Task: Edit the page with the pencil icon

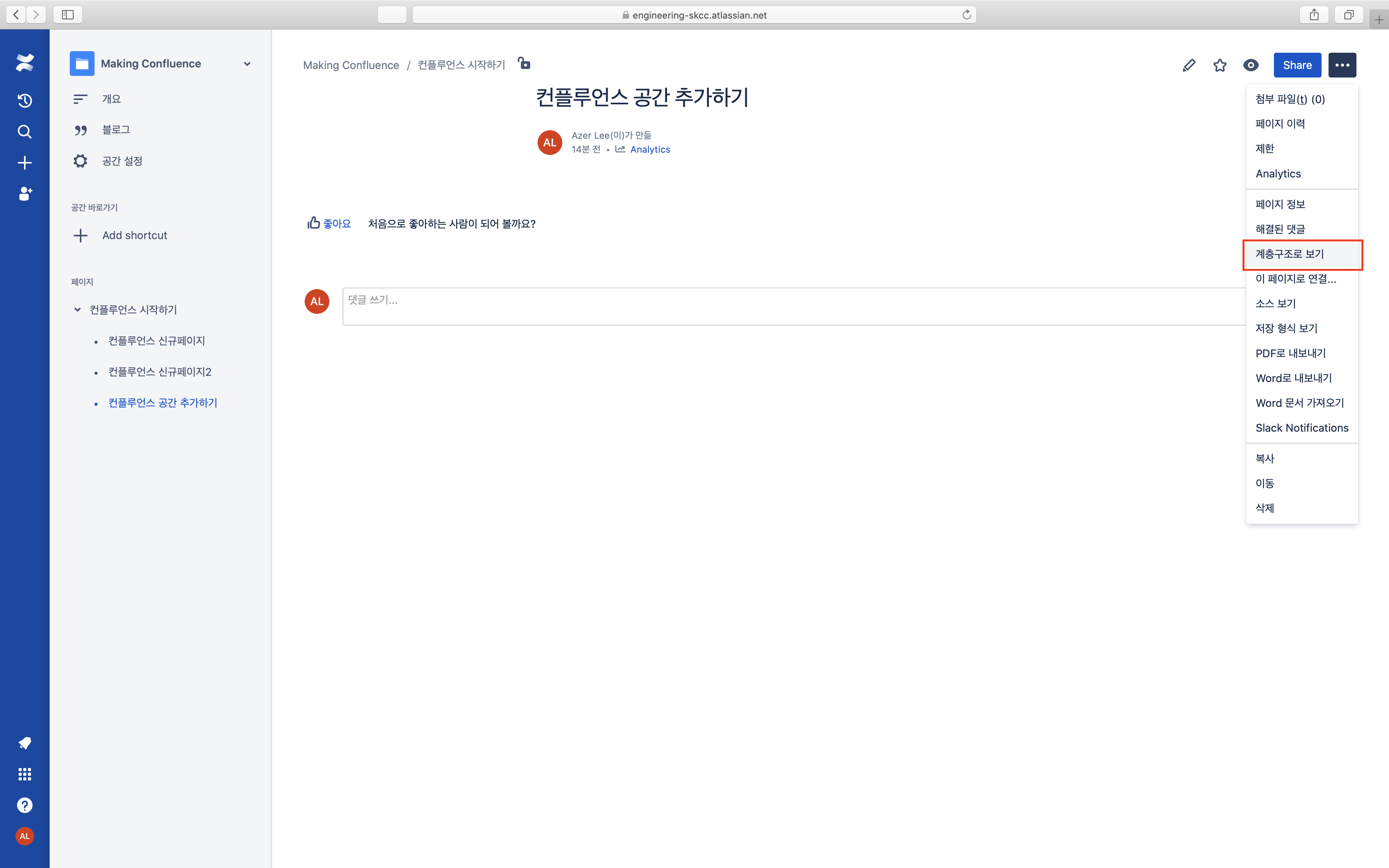Action: click(1189, 65)
